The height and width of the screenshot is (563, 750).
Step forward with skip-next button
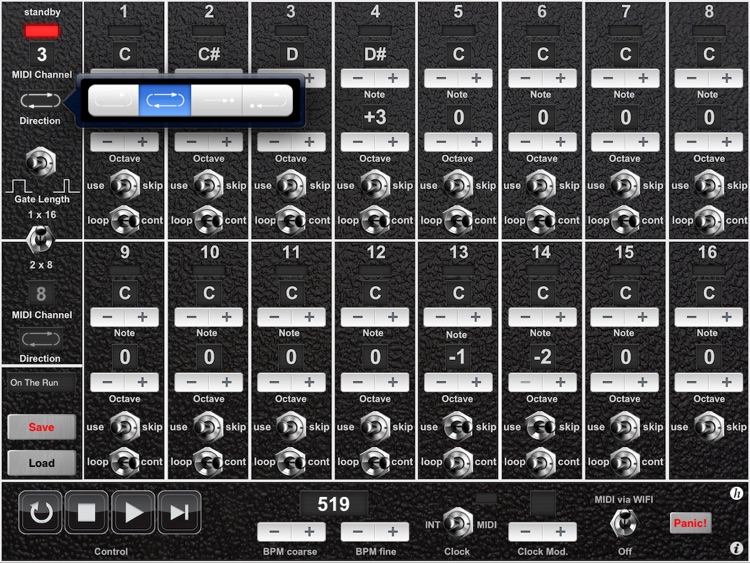(179, 512)
